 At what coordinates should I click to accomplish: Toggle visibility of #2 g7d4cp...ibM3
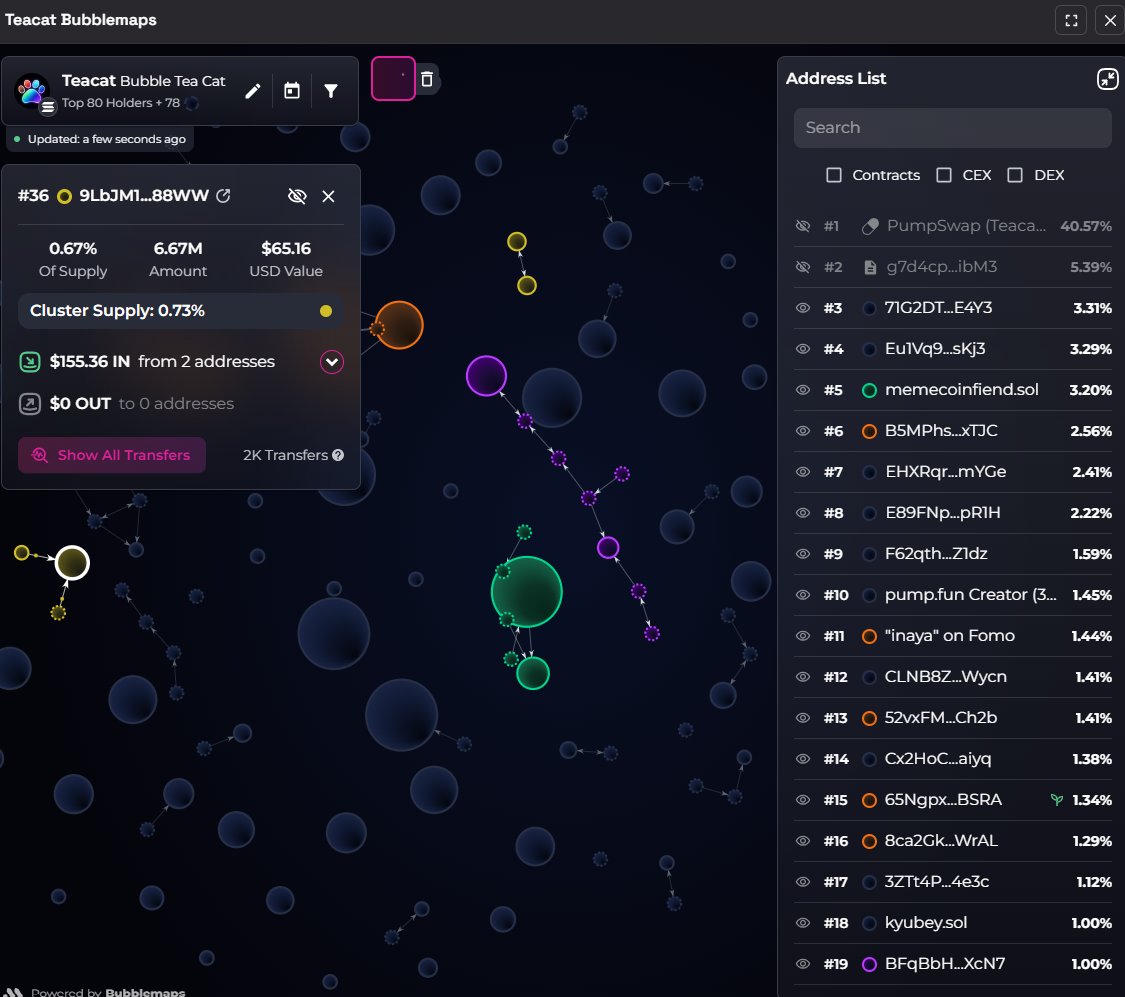(803, 267)
